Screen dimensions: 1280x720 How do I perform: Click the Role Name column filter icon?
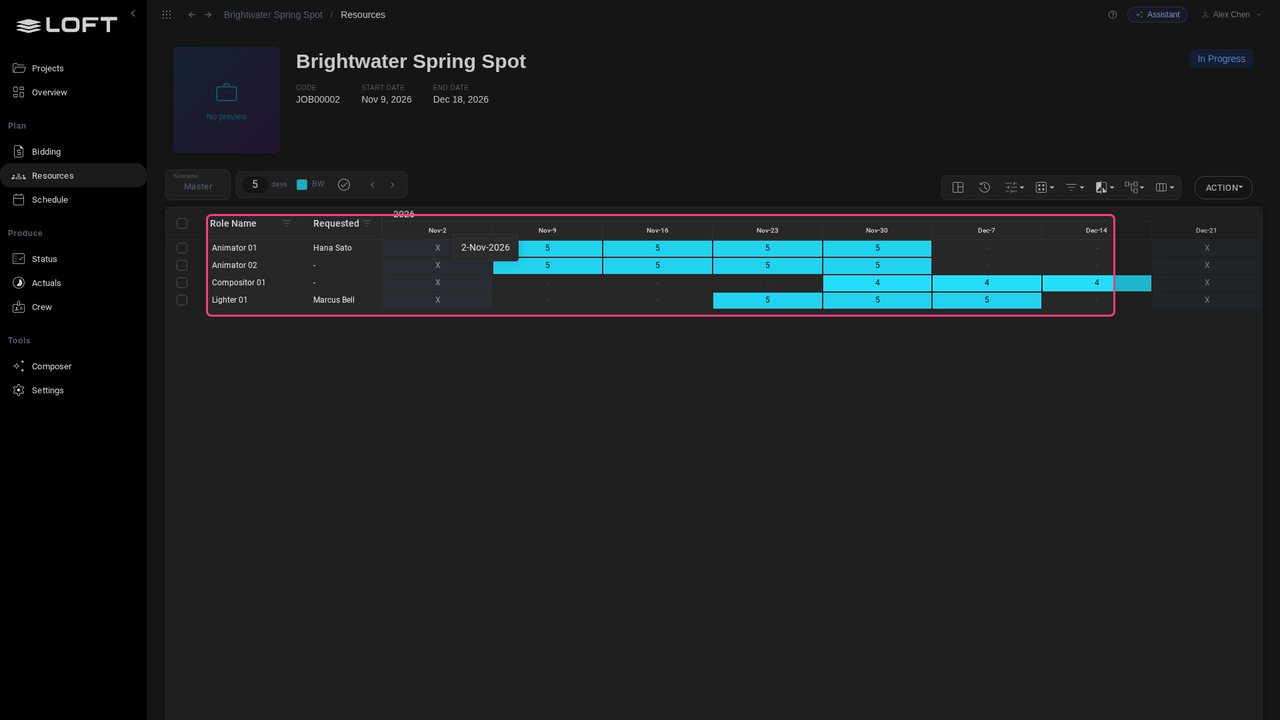(x=287, y=224)
